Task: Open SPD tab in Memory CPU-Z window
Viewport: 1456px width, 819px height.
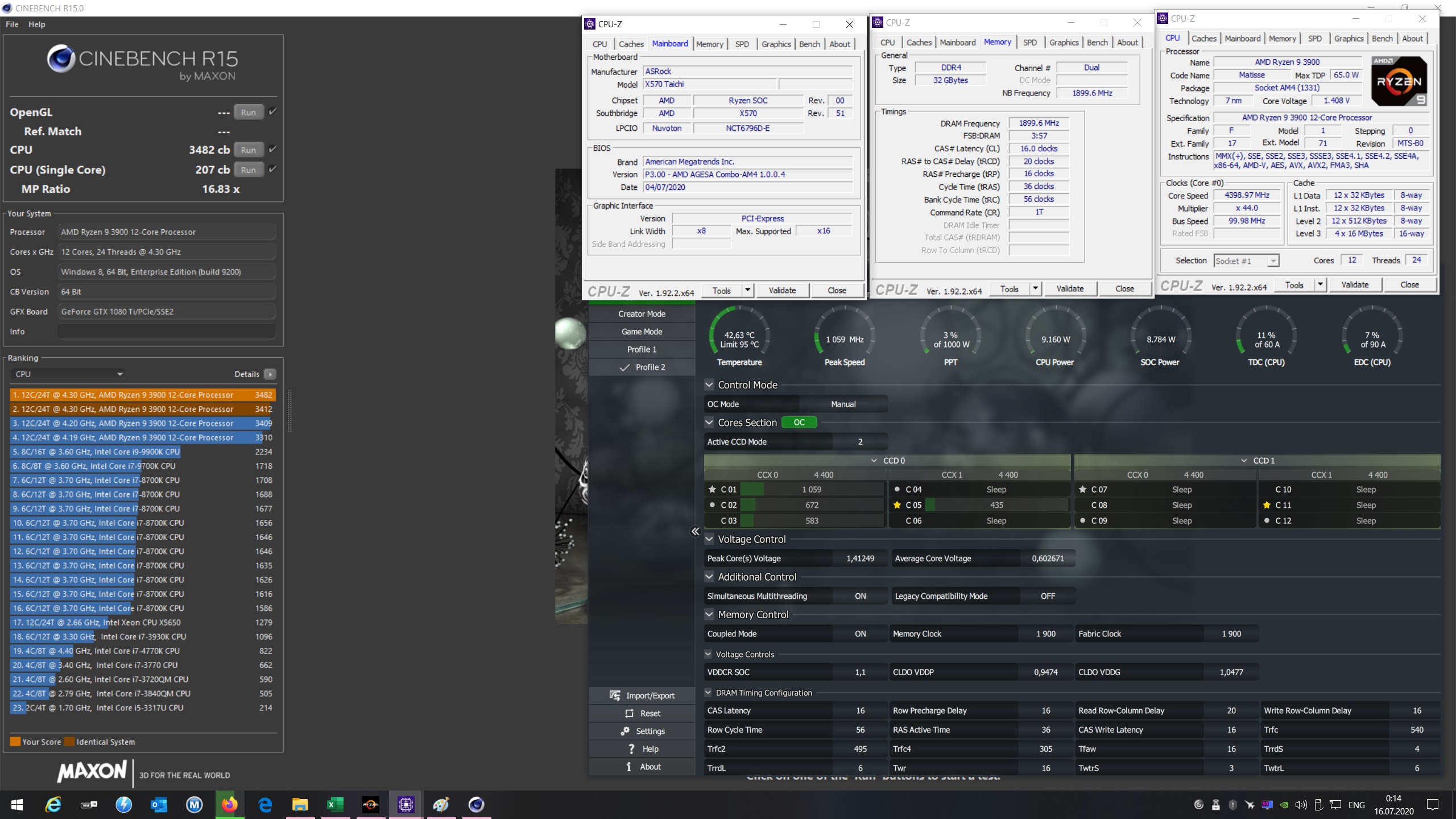Action: click(x=1030, y=42)
